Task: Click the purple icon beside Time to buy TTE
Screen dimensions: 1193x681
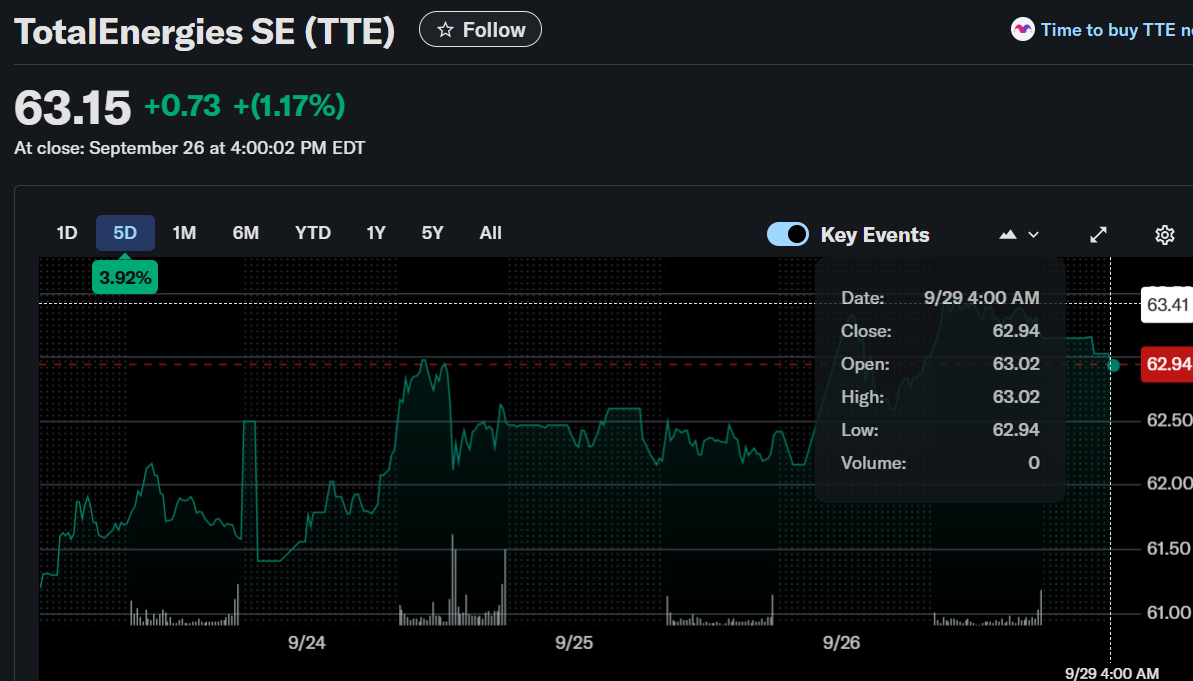Action: (x=1023, y=30)
